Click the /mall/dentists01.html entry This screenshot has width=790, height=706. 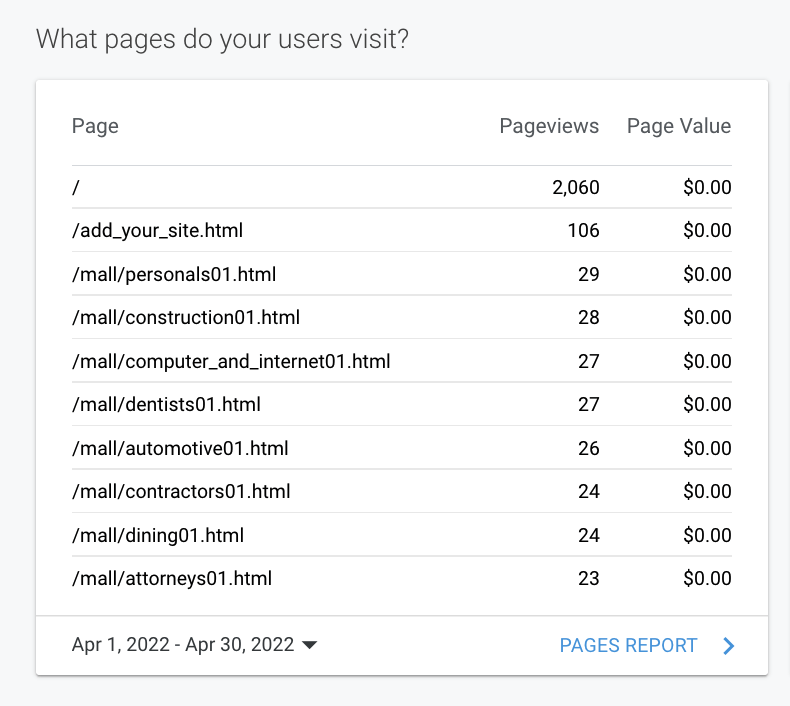coord(166,405)
